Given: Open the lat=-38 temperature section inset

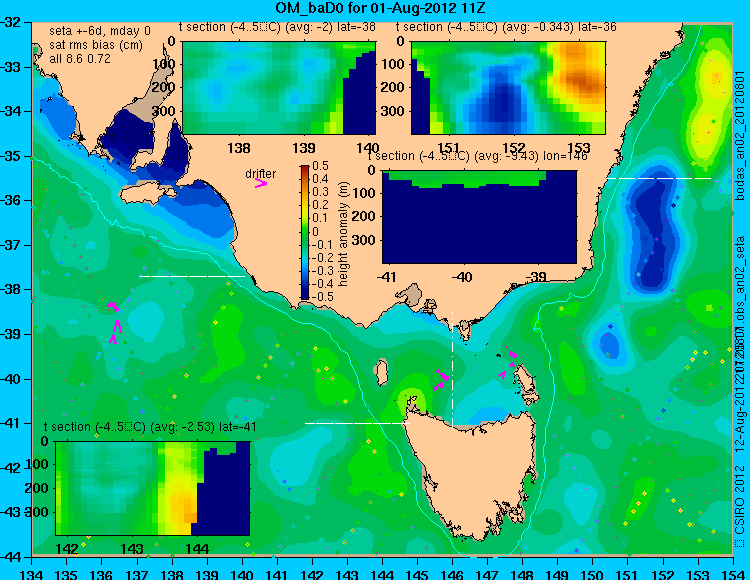Looking at the screenshot, I should (x=279, y=88).
